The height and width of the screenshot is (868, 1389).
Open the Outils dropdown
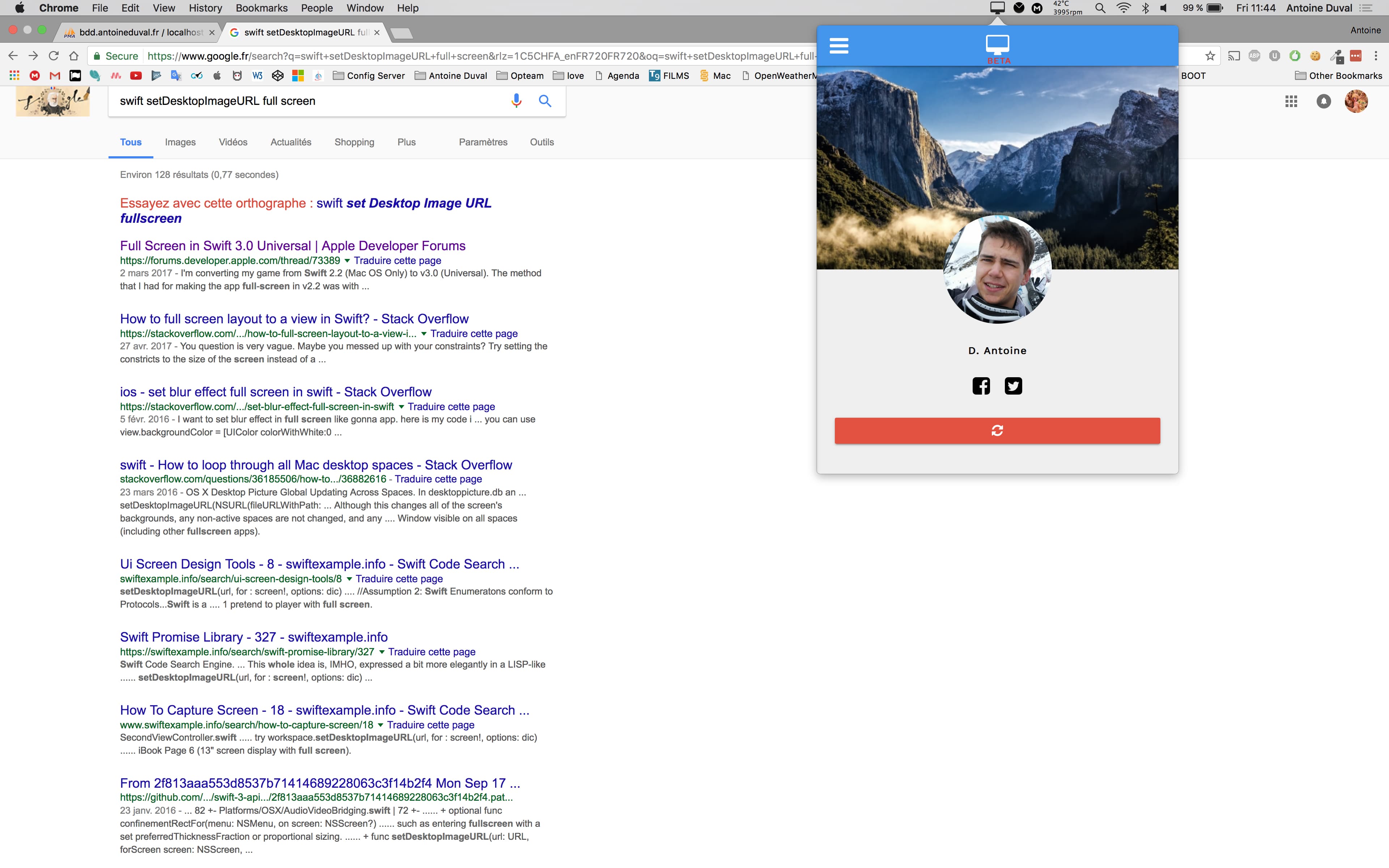tap(541, 142)
